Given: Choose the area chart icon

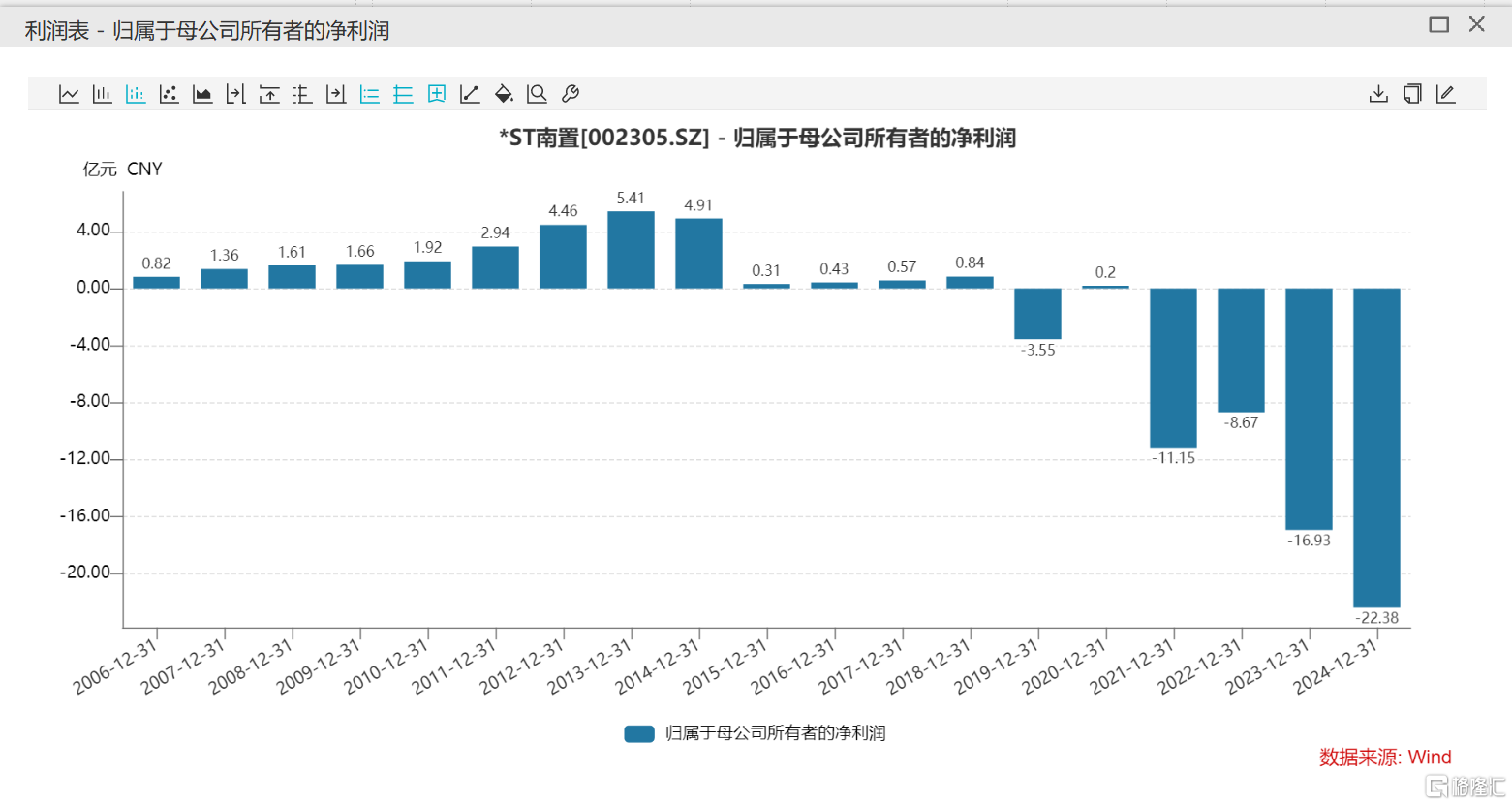Looking at the screenshot, I should tap(202, 94).
